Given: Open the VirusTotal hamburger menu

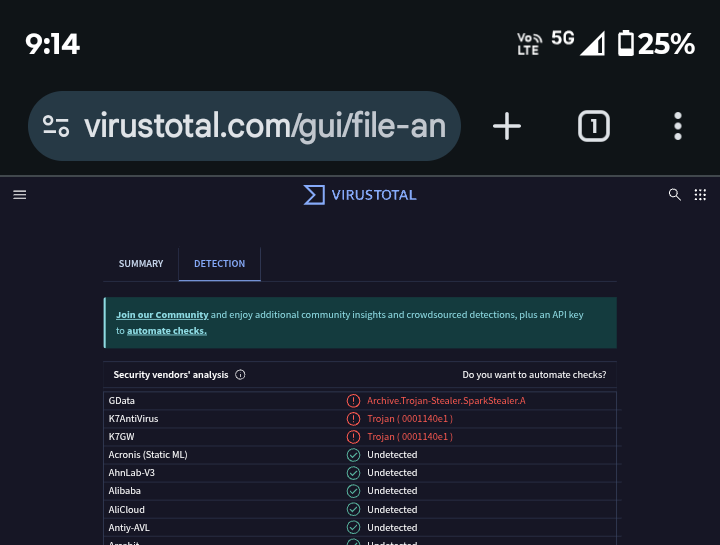Looking at the screenshot, I should (19, 195).
